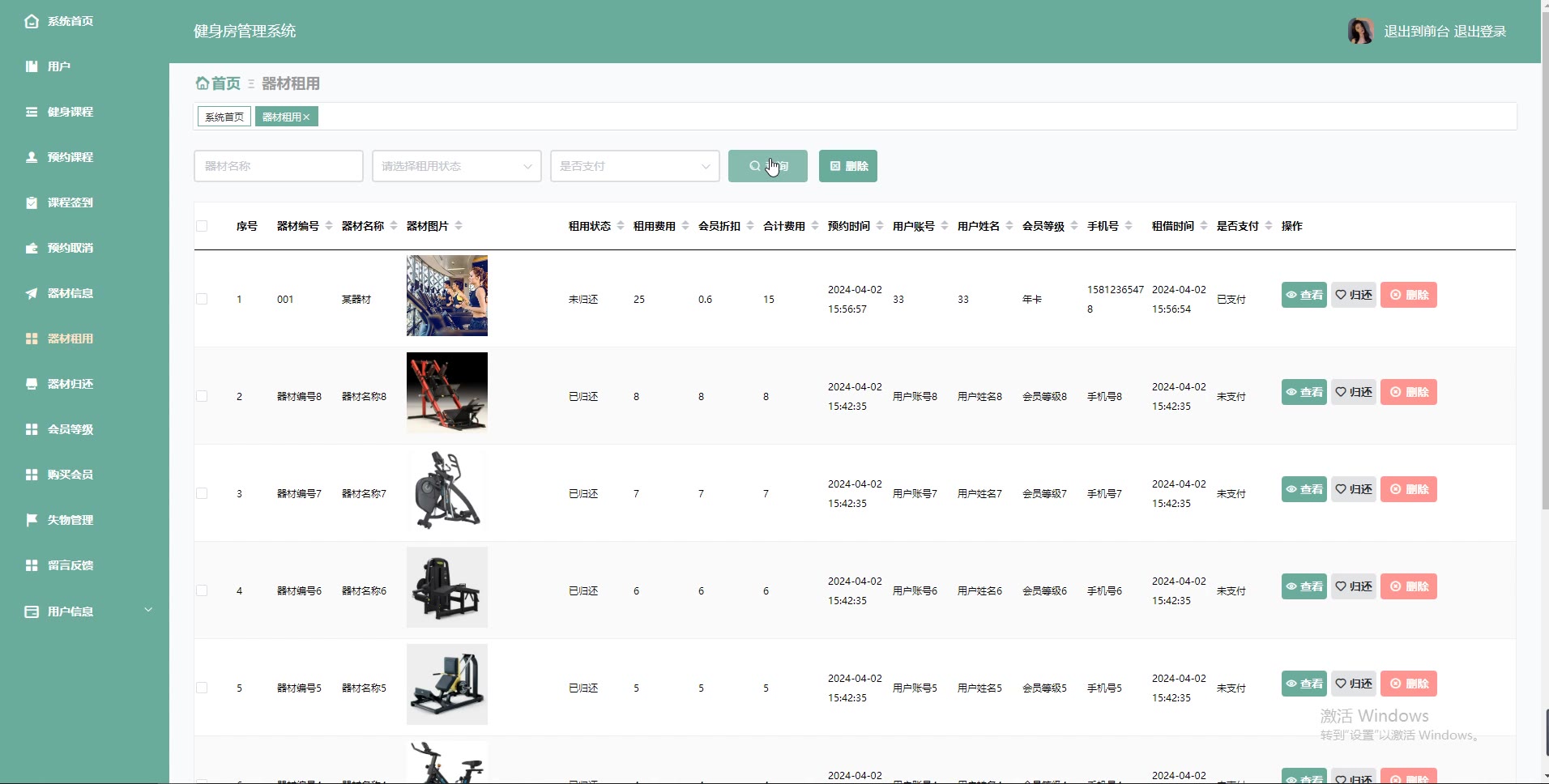Delete the 器材编号8 row
Screen dimensions: 1549x784
pyautogui.click(x=1409, y=392)
